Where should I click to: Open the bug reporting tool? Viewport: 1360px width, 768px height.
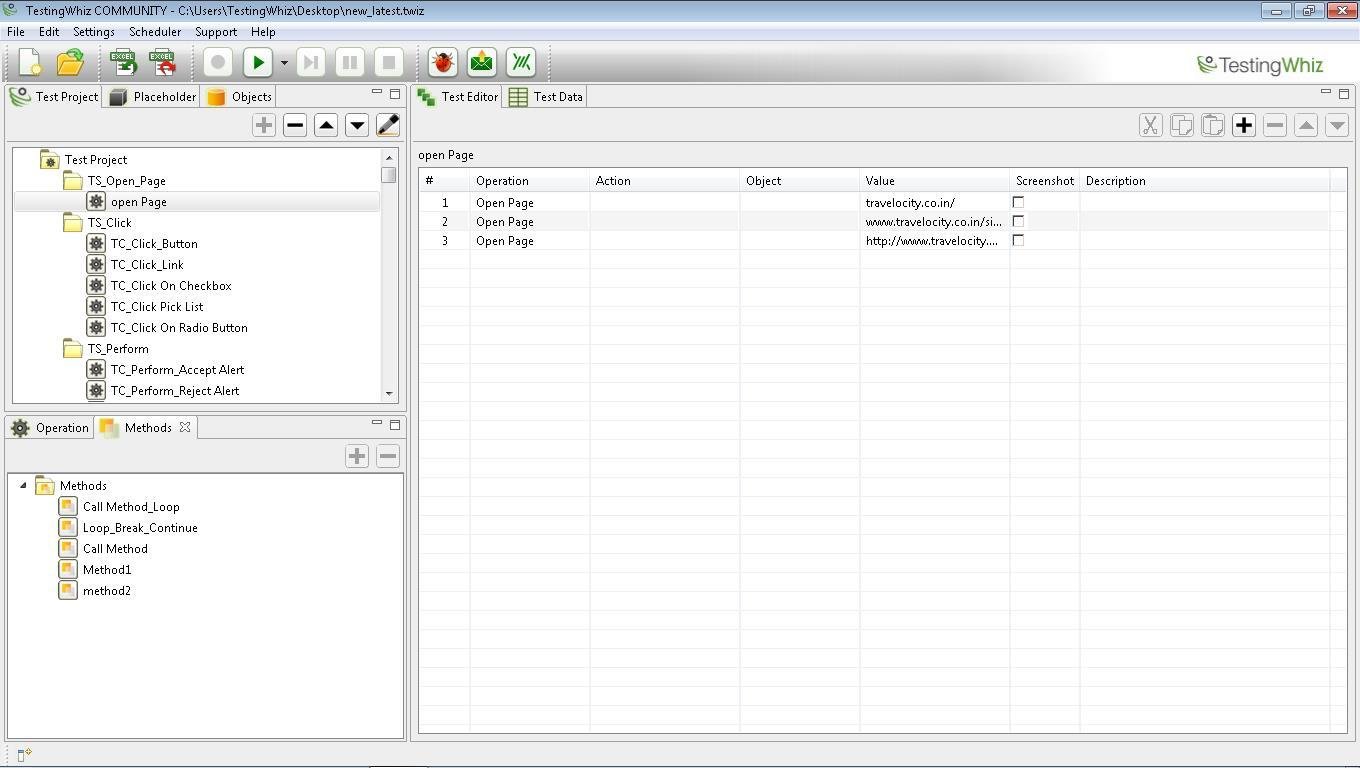click(x=441, y=62)
